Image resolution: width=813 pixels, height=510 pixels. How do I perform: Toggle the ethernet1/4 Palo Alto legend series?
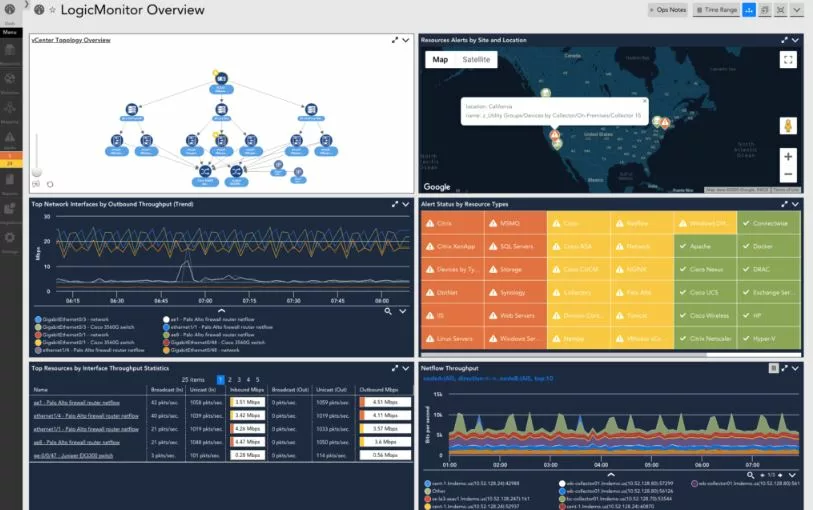(90, 350)
